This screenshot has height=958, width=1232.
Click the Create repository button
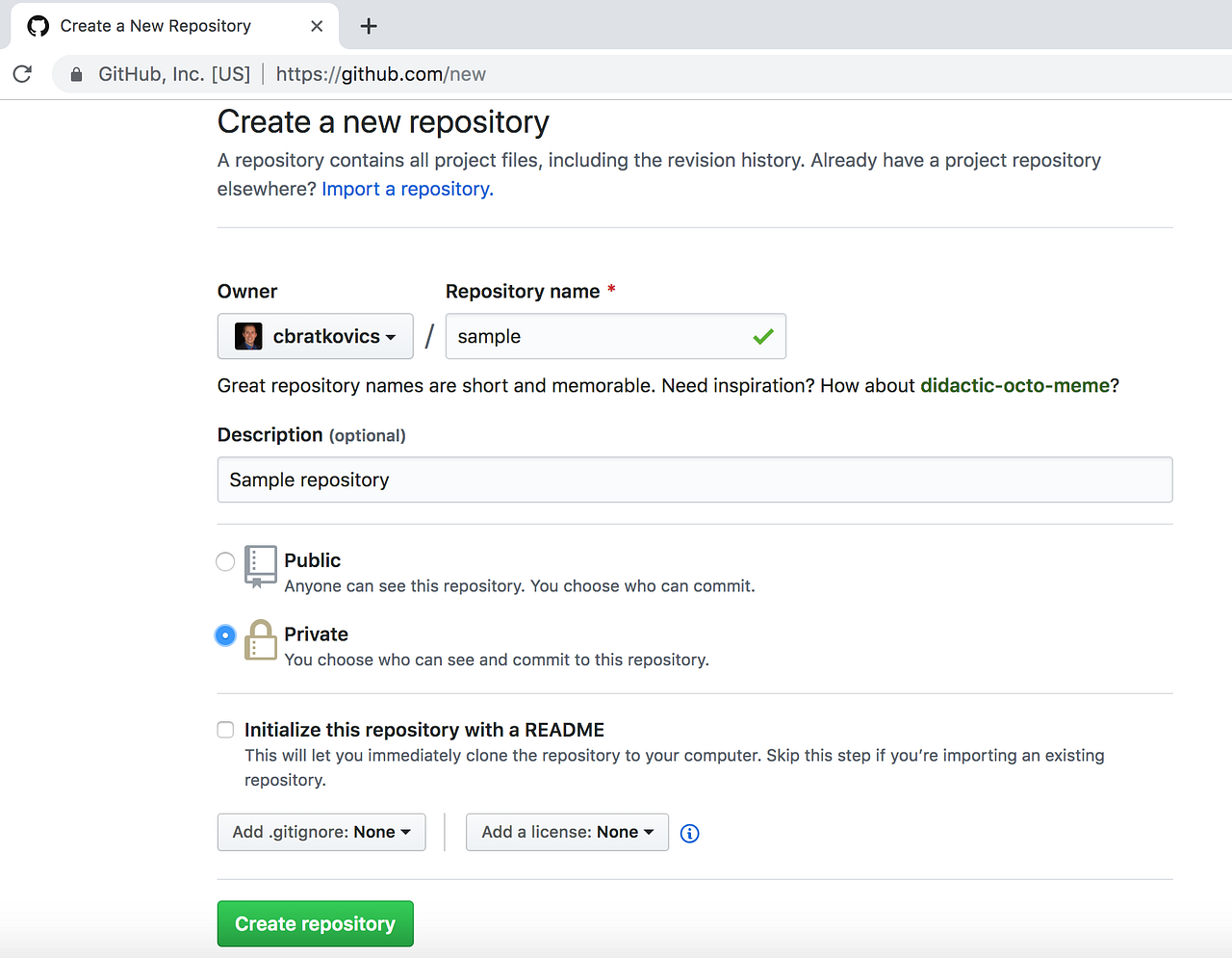(315, 923)
